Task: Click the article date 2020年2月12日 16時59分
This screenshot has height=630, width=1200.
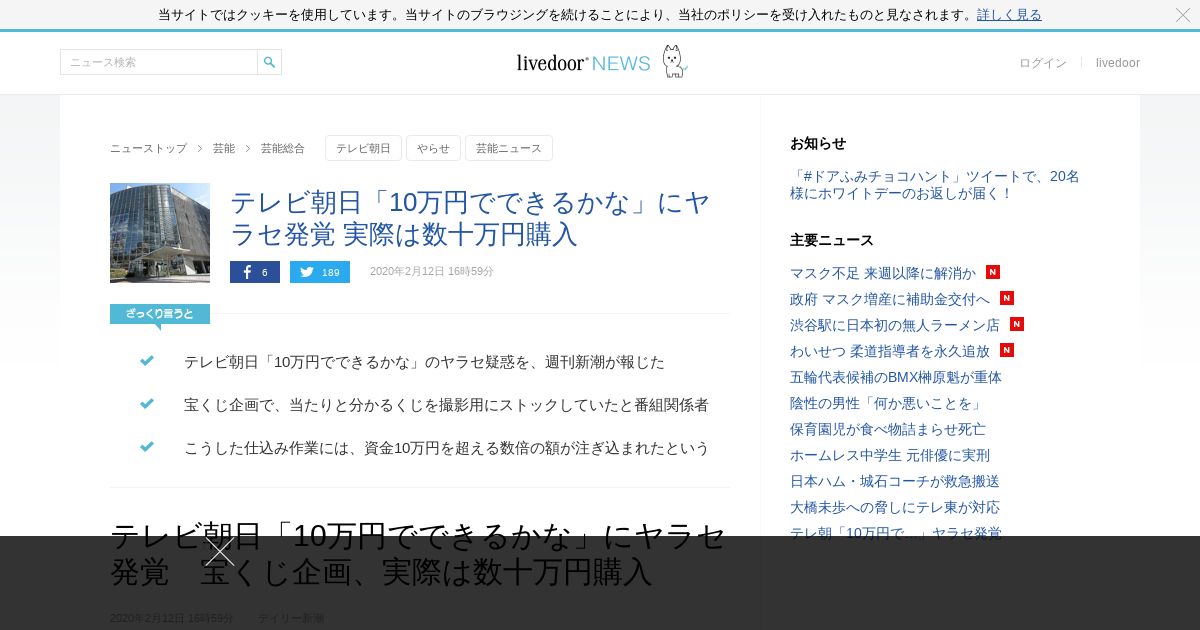Action: point(432,272)
